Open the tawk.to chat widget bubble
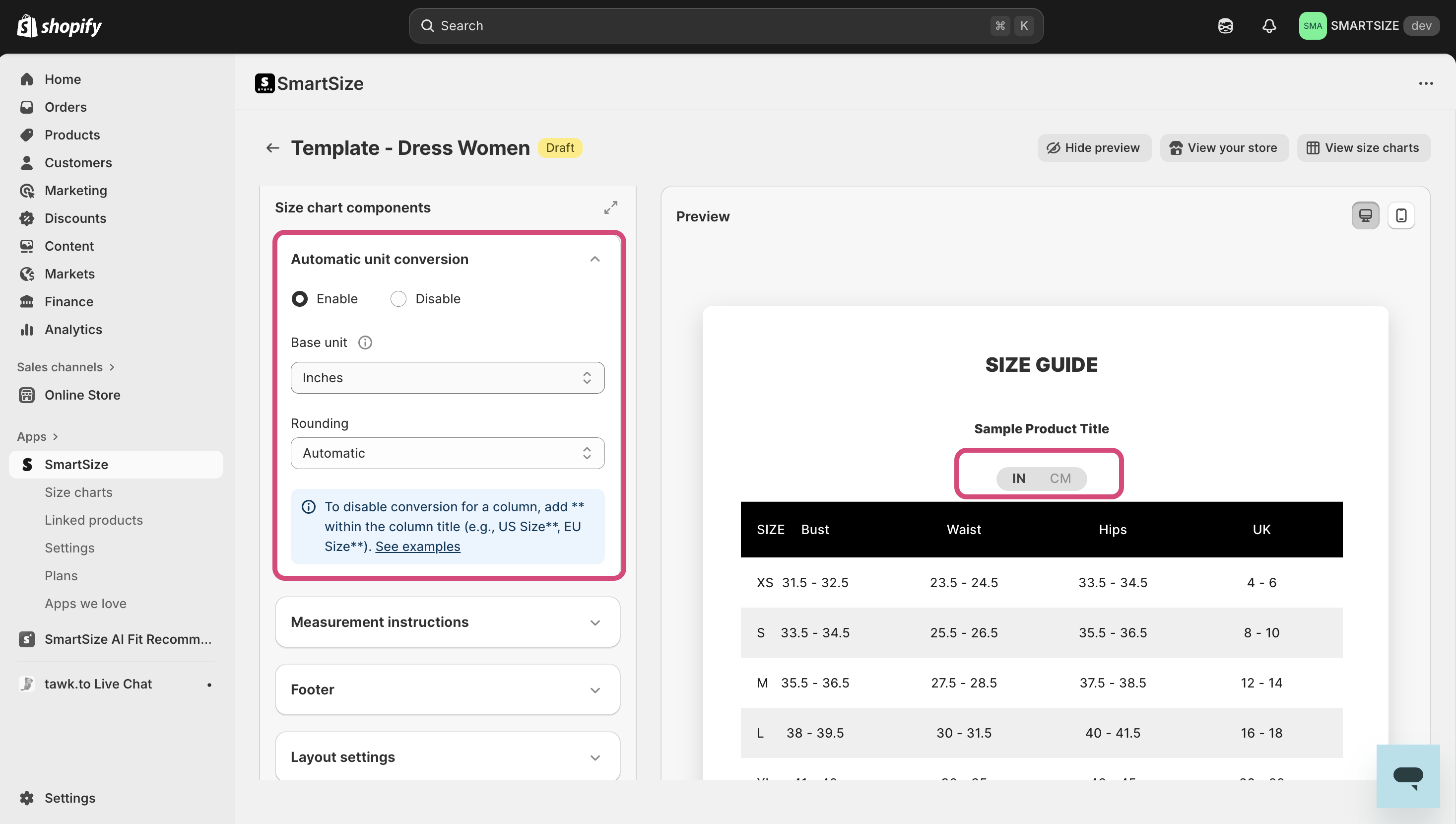Image resolution: width=1456 pixels, height=824 pixels. 1407,776
